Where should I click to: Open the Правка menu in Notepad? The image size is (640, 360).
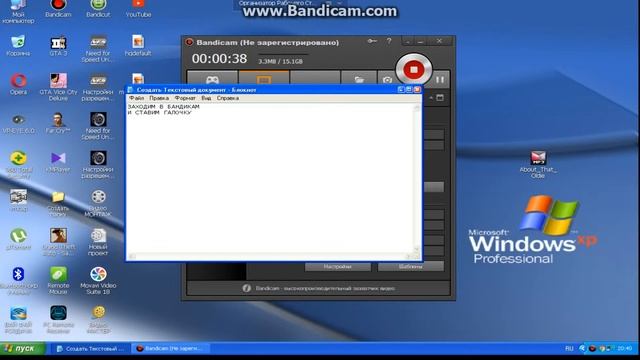pos(159,98)
